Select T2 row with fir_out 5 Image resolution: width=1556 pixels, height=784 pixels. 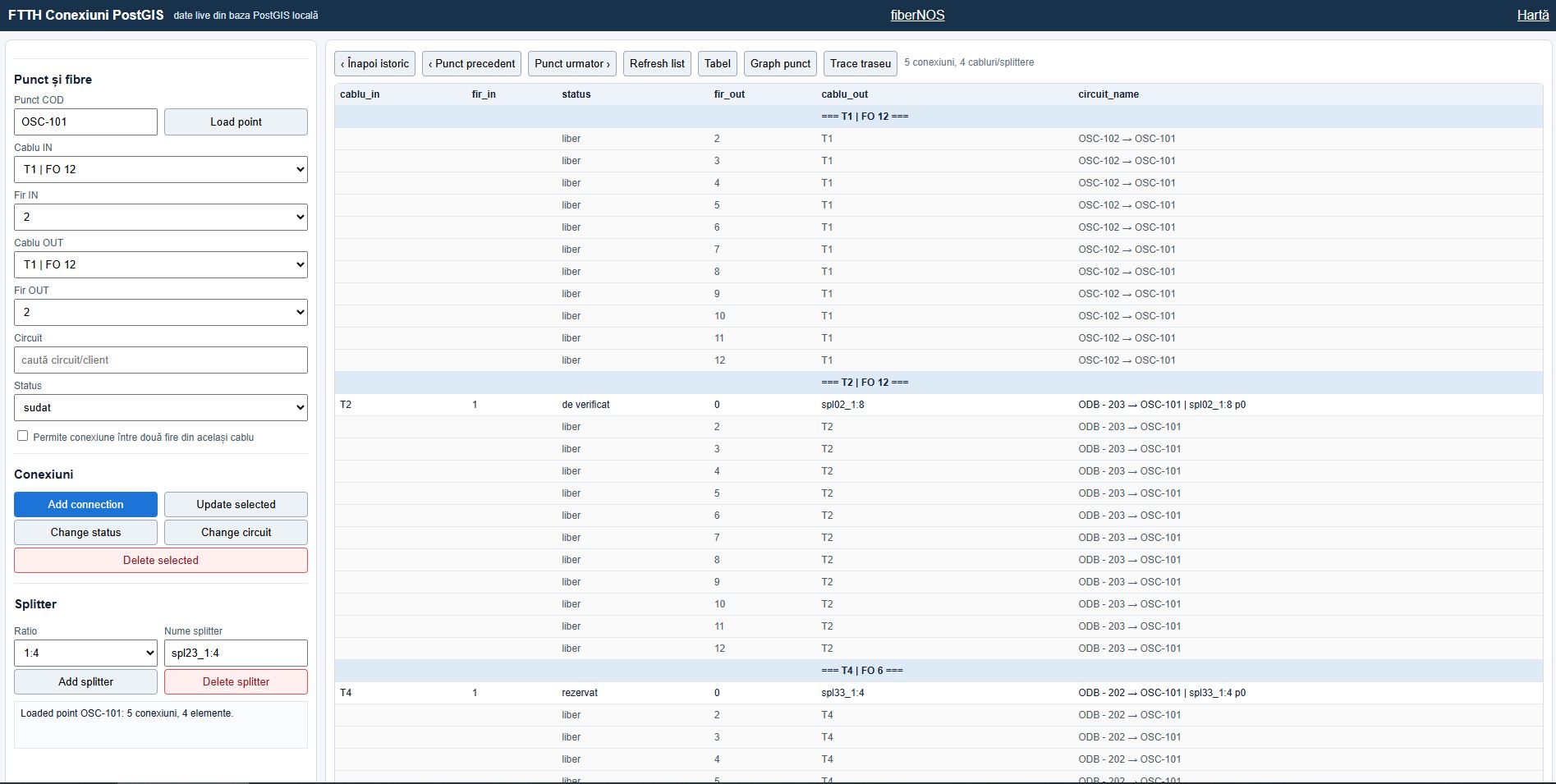coord(939,493)
